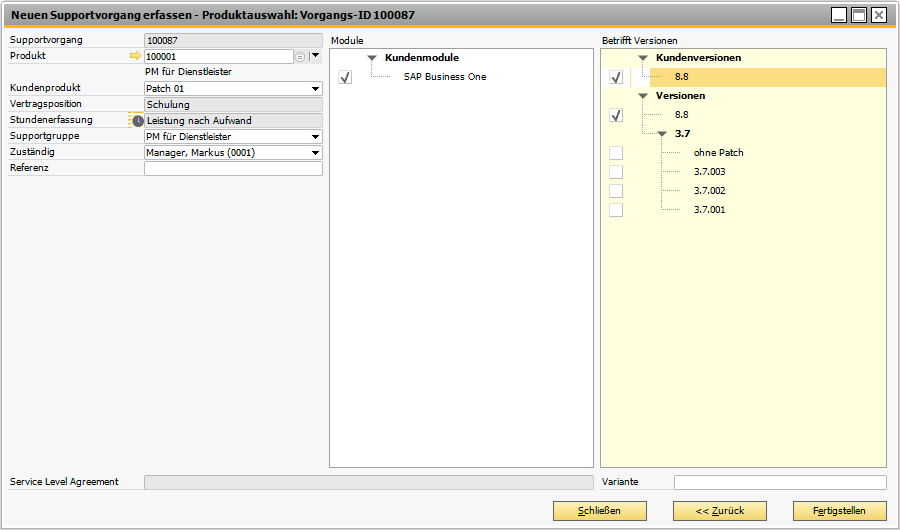This screenshot has width=900, height=530.
Task: Collapse the Kundenversionen tree node
Action: click(x=643, y=58)
